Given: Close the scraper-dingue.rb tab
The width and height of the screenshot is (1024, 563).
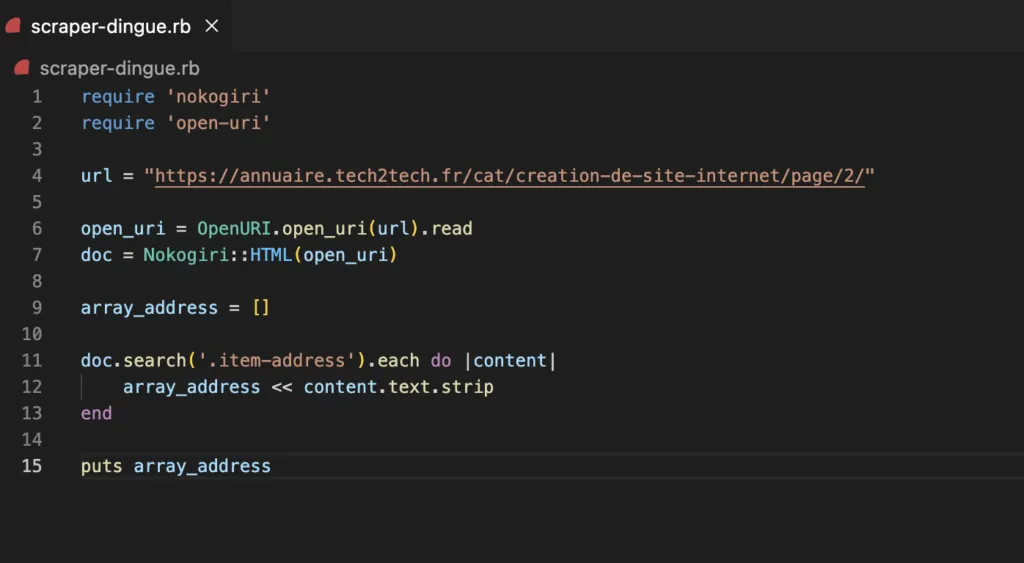Looking at the screenshot, I should [x=212, y=26].
